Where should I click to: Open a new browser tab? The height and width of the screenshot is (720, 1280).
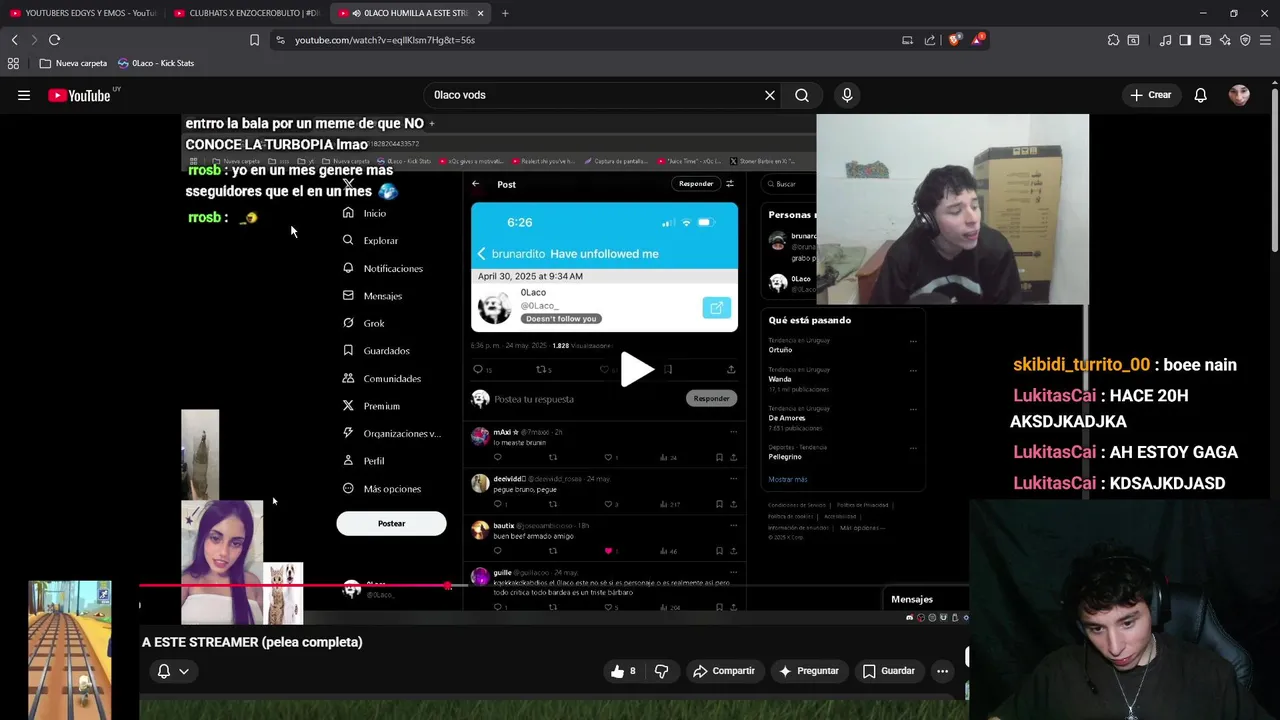coord(505,13)
